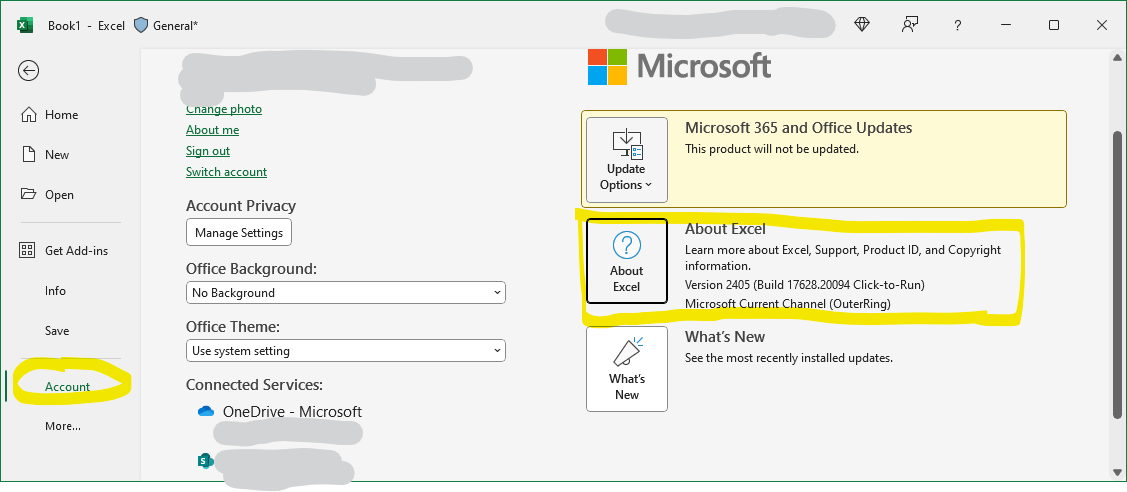Click the 'OneDrive - Microsoft' label
Screen dimensions: 1127x492
[293, 412]
